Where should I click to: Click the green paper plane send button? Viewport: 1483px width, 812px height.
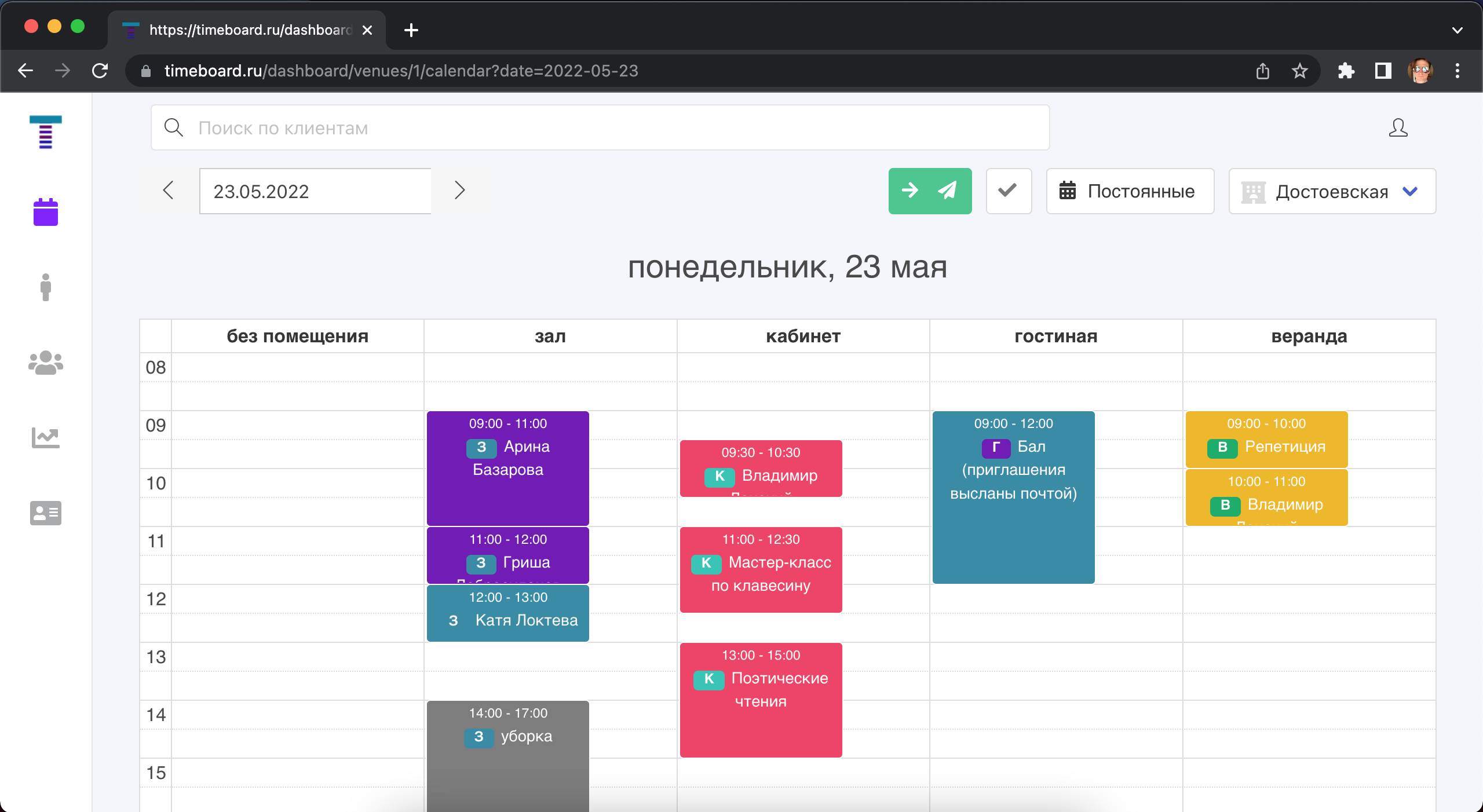pyautogui.click(x=930, y=191)
